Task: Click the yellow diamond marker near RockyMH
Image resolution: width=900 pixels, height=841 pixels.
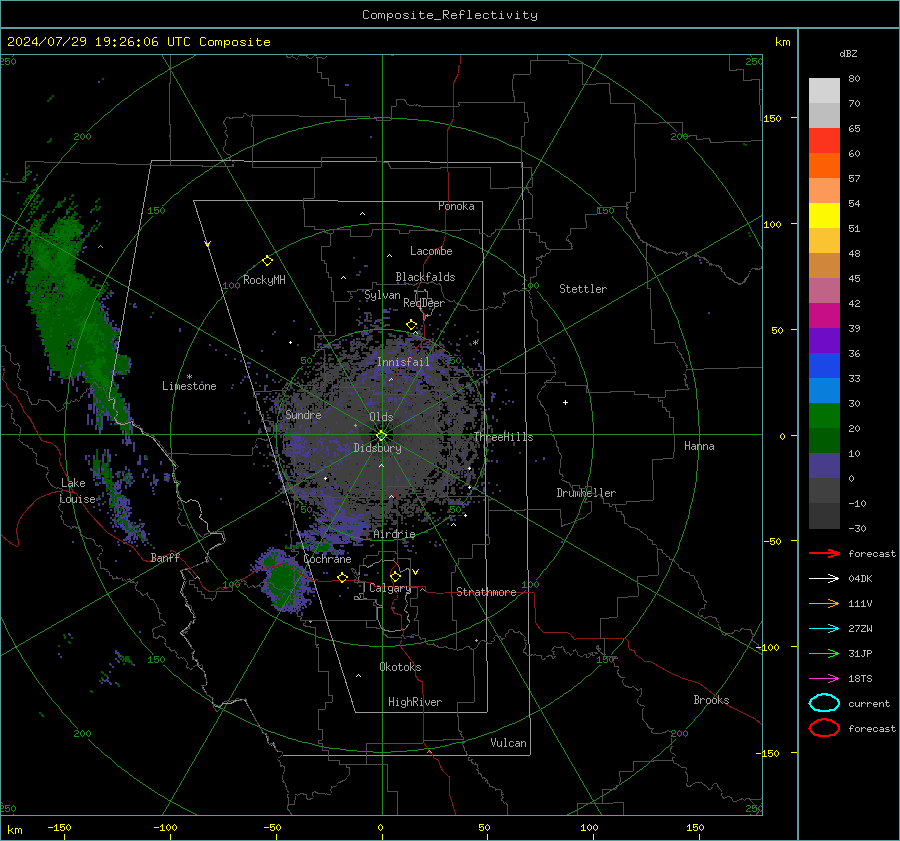Action: click(x=267, y=261)
